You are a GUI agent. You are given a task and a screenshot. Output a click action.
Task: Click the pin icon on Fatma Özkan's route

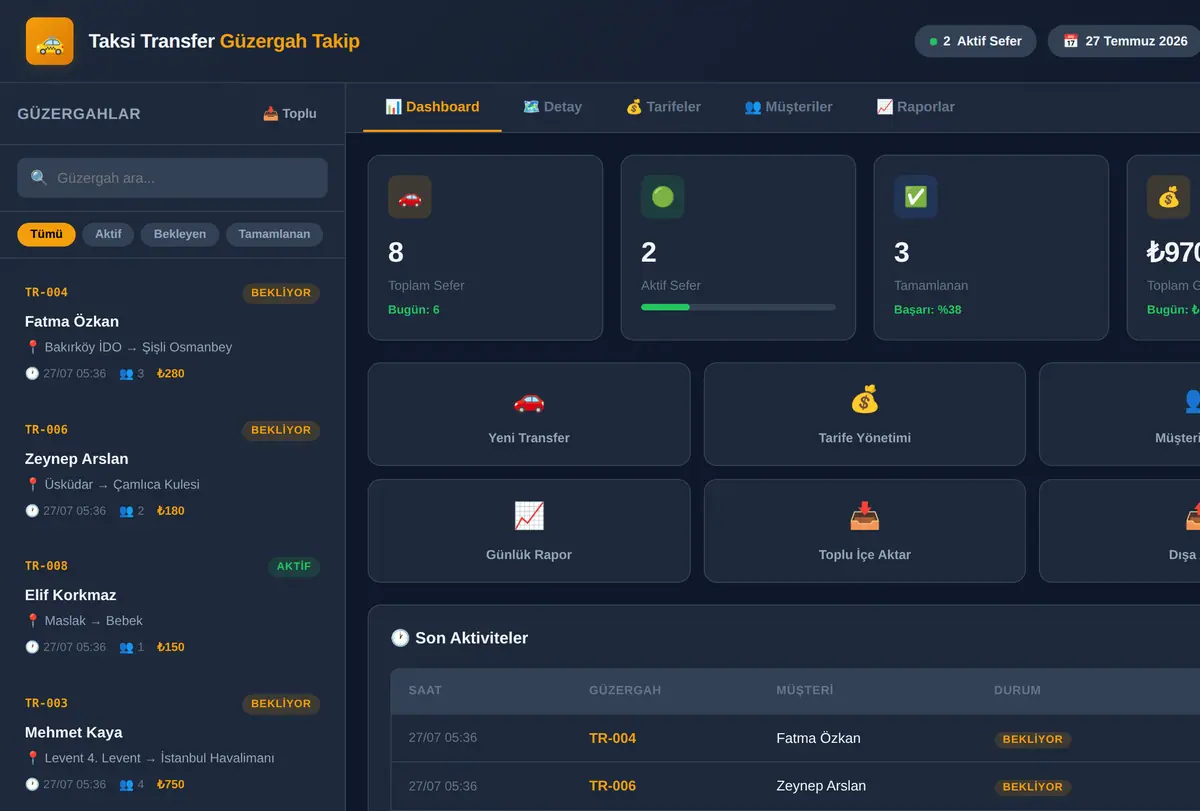[x=32, y=347]
